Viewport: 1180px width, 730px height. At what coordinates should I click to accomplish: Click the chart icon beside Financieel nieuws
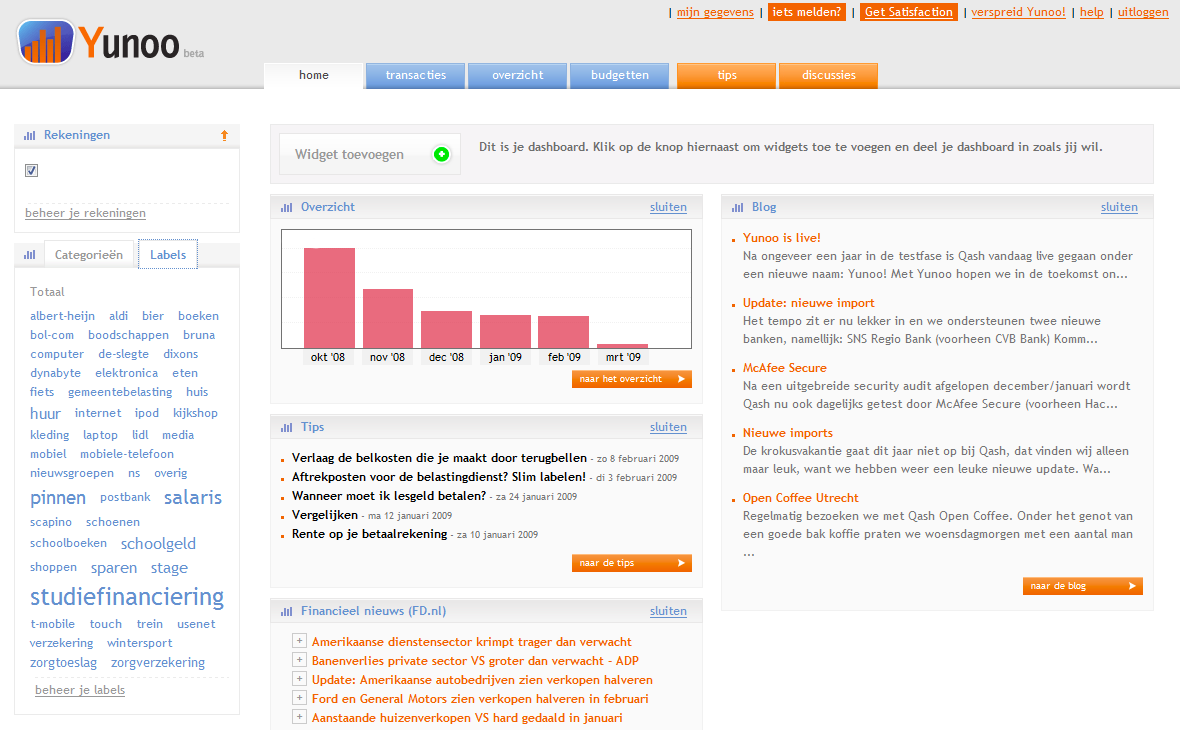287,611
